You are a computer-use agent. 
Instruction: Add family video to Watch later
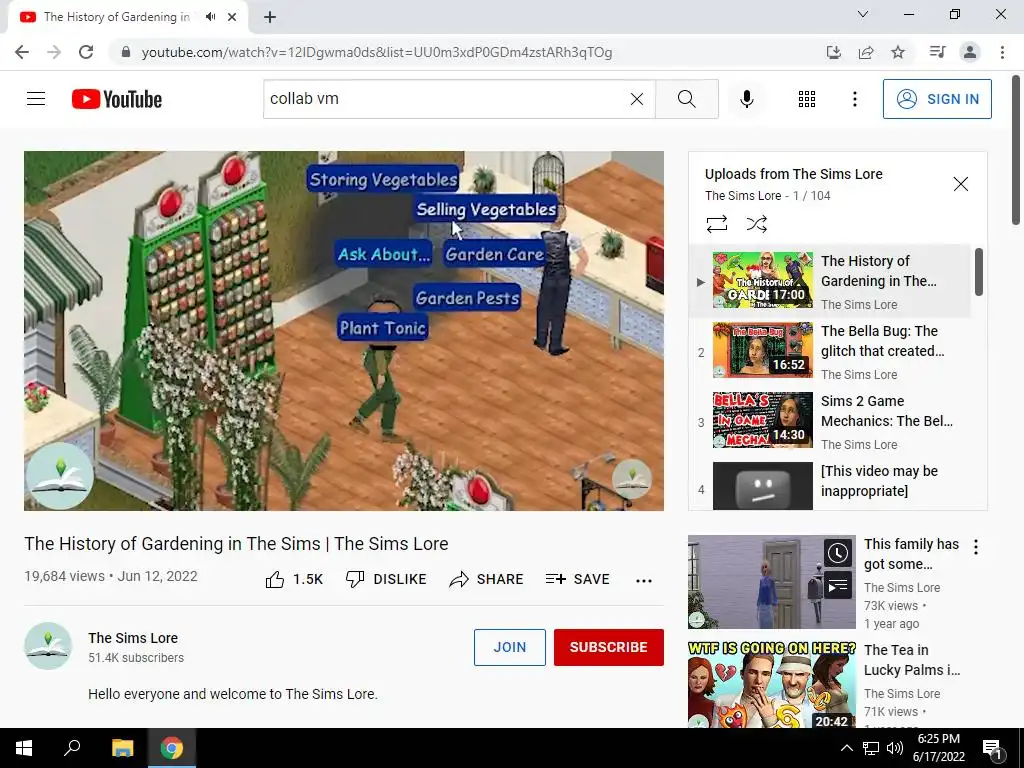pyautogui.click(x=837, y=553)
